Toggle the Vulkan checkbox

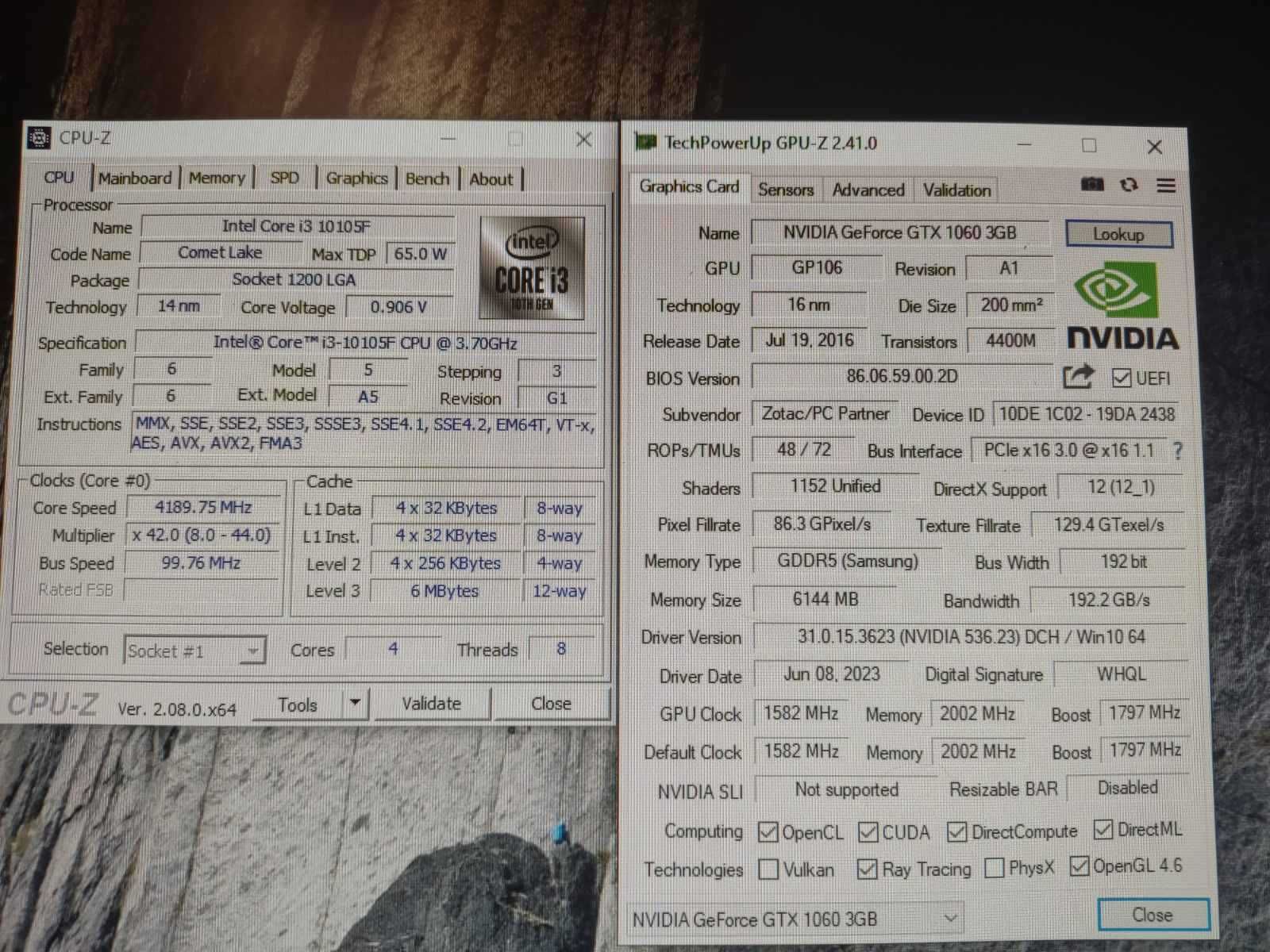768,869
